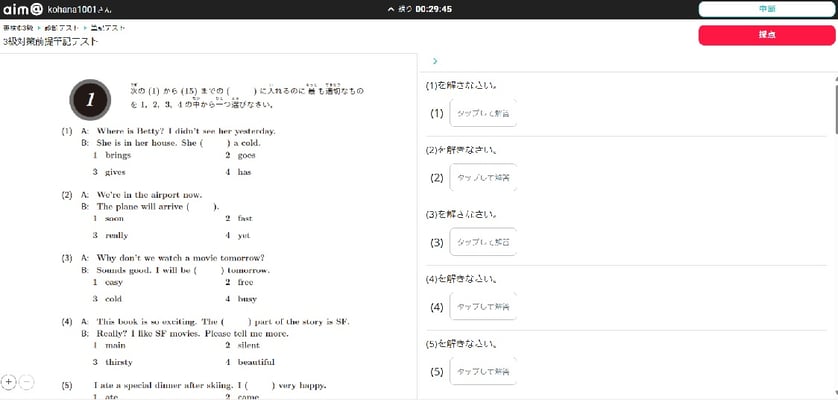Zoom in the test page with plus icon
Screen dimensions: 838x400
pos(9,381)
